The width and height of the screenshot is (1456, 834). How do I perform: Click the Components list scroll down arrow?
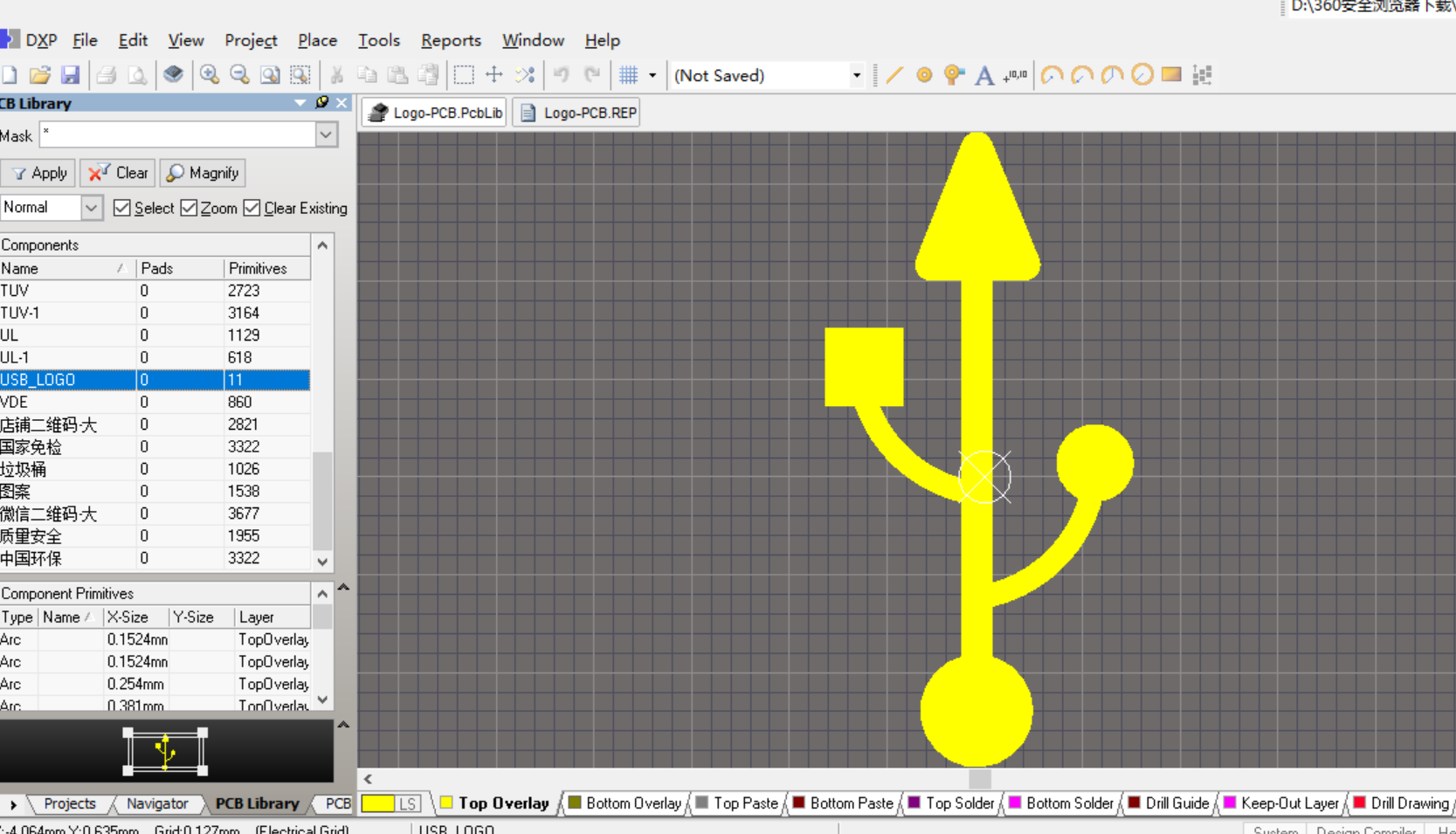(322, 562)
